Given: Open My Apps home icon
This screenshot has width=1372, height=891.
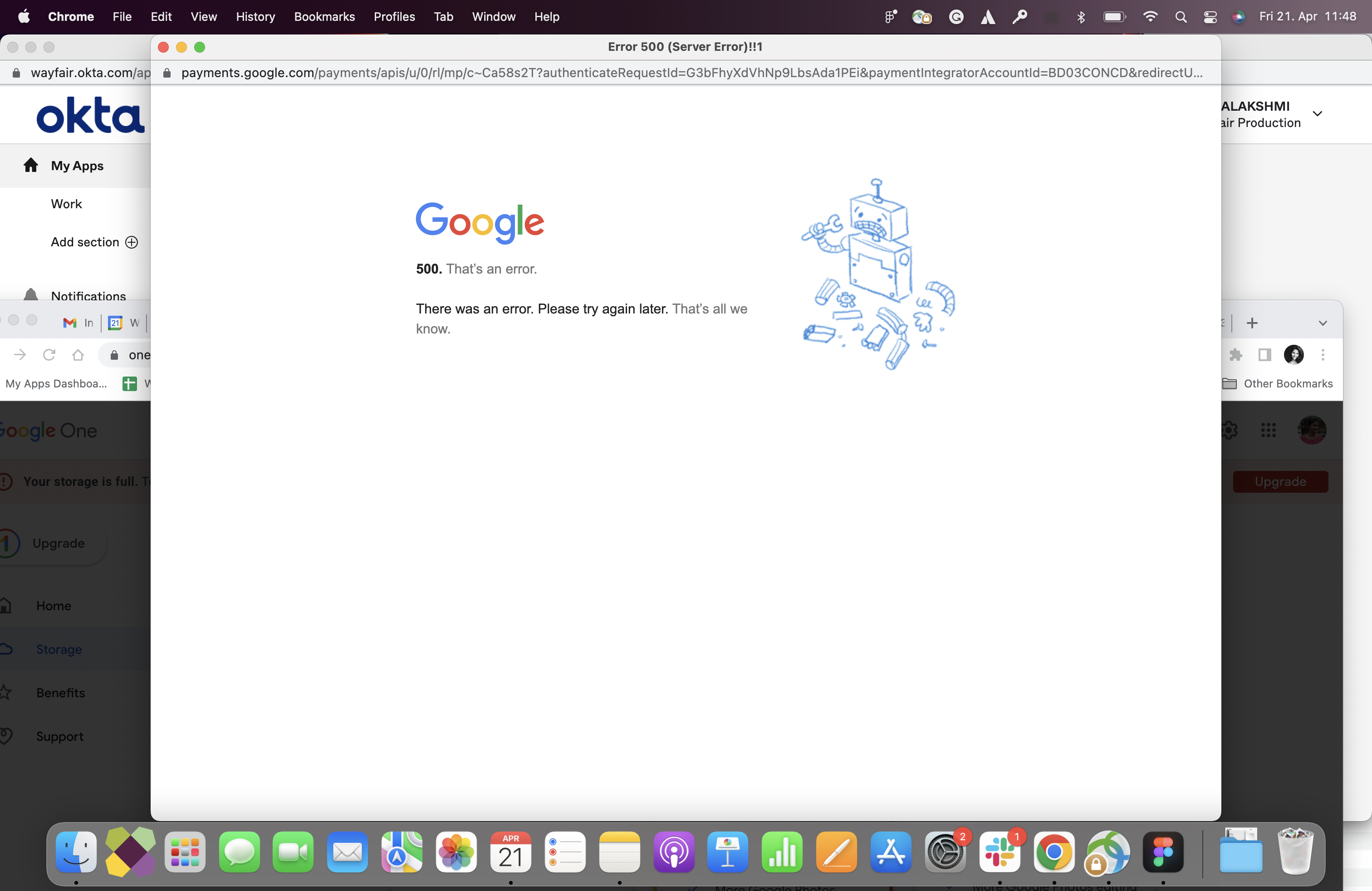Looking at the screenshot, I should pyautogui.click(x=30, y=166).
